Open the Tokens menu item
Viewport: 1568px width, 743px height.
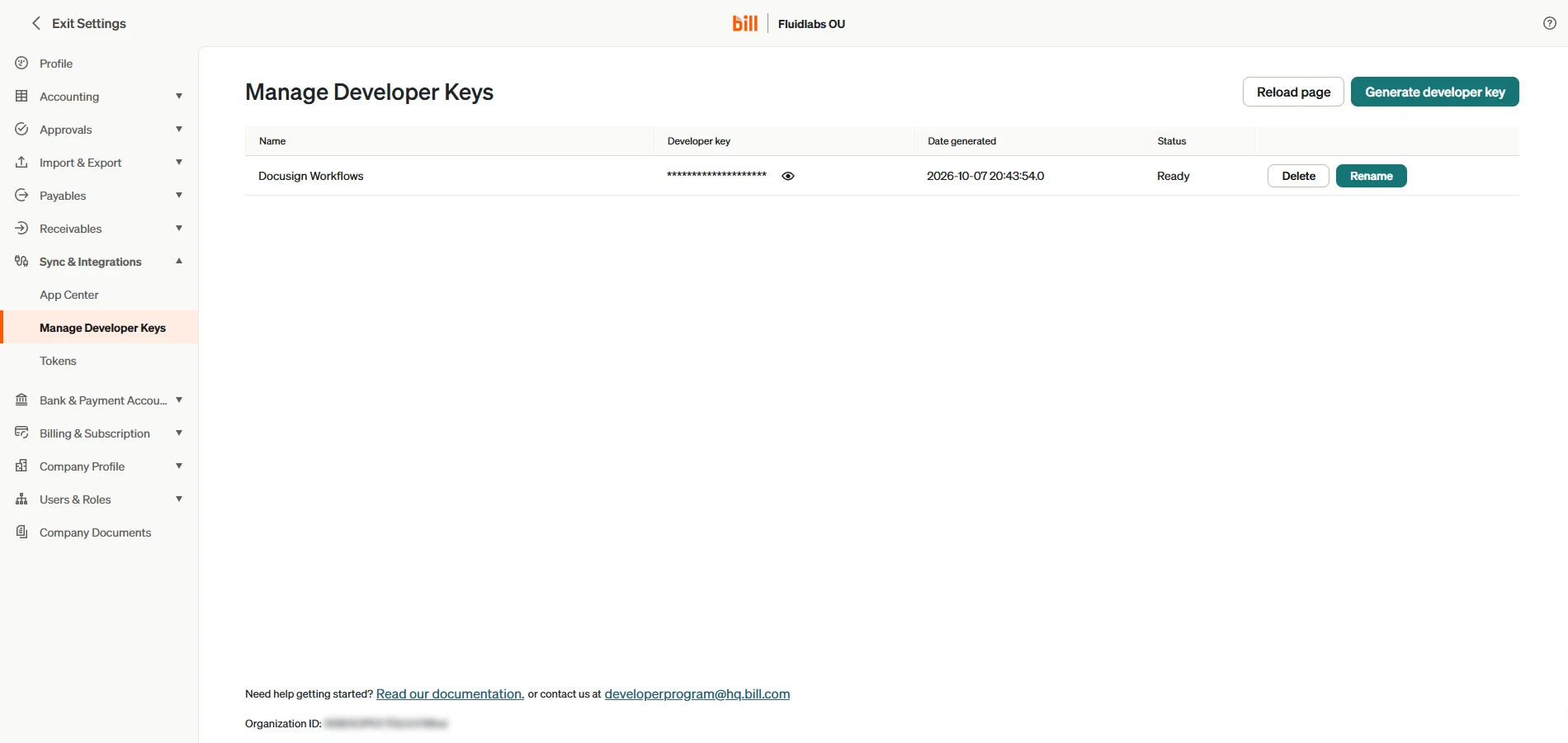coord(99,361)
